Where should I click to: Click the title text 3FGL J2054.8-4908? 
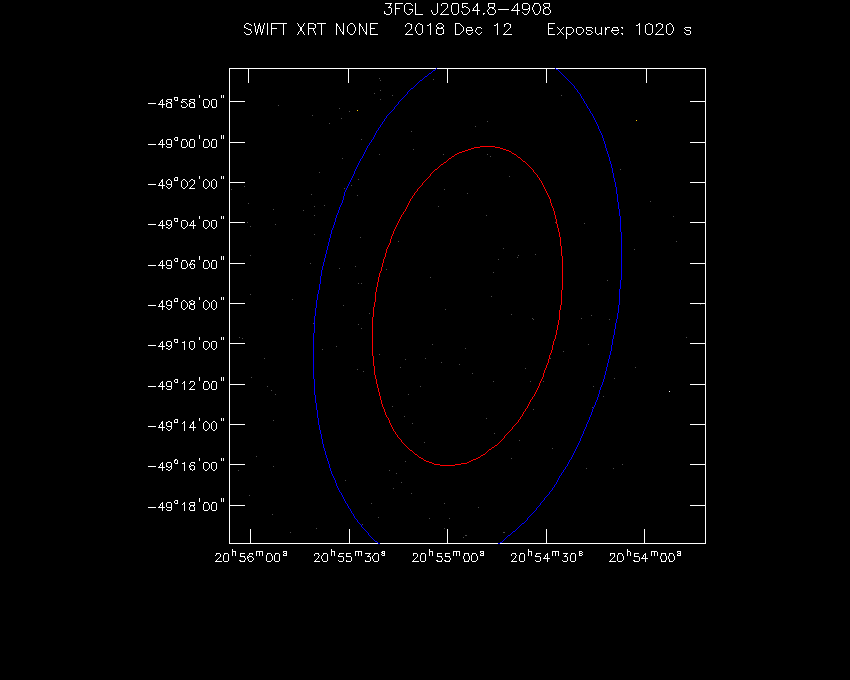467,9
